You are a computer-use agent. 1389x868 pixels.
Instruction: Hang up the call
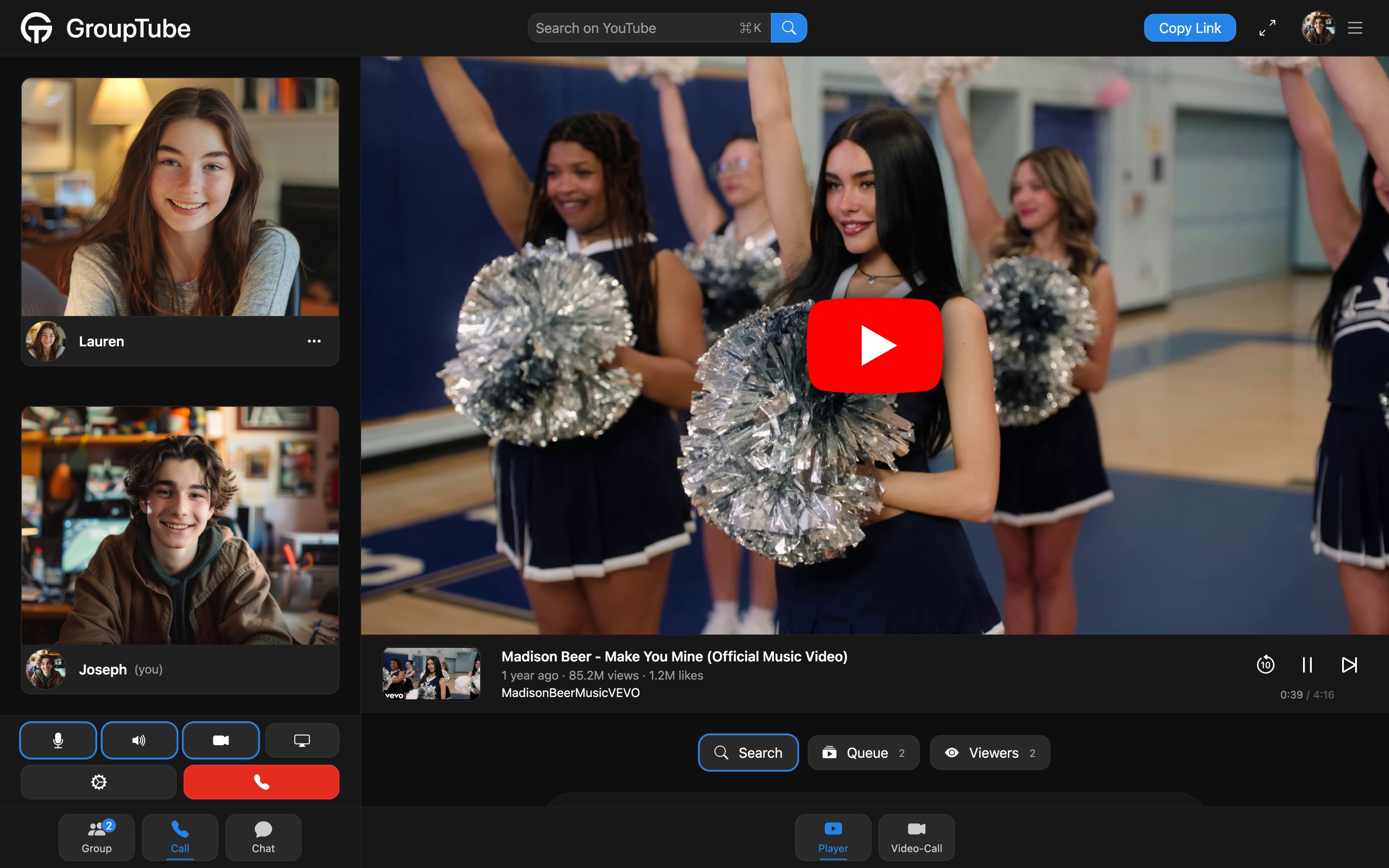(262, 781)
